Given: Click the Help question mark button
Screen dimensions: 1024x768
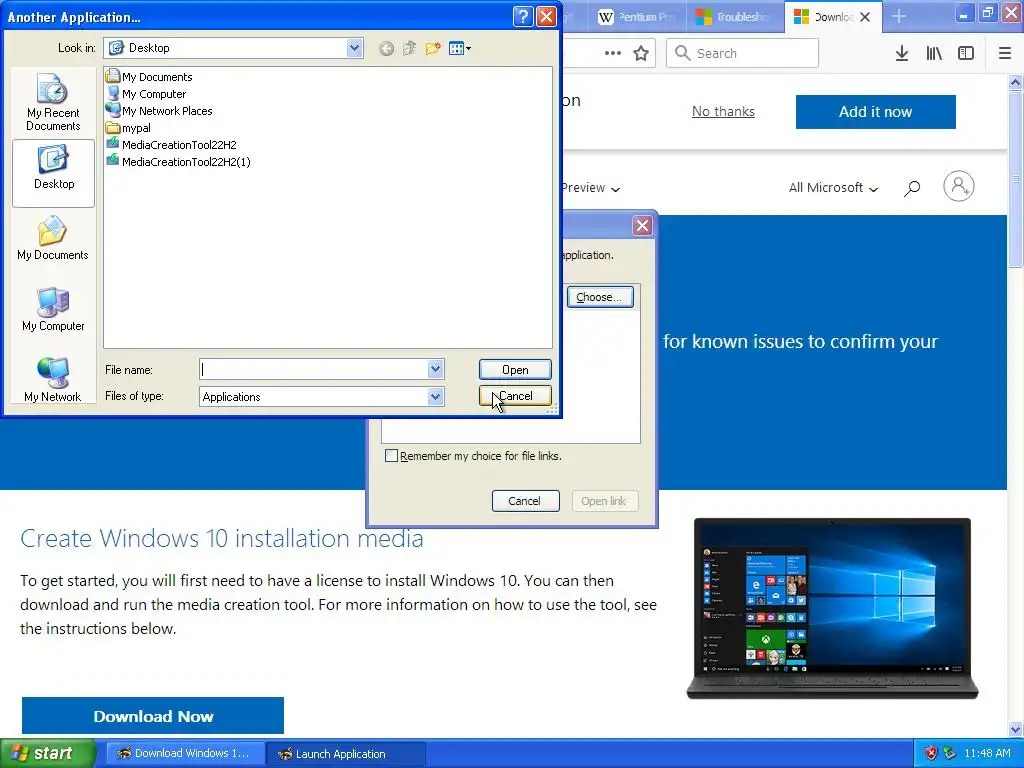Looking at the screenshot, I should pyautogui.click(x=523, y=16).
